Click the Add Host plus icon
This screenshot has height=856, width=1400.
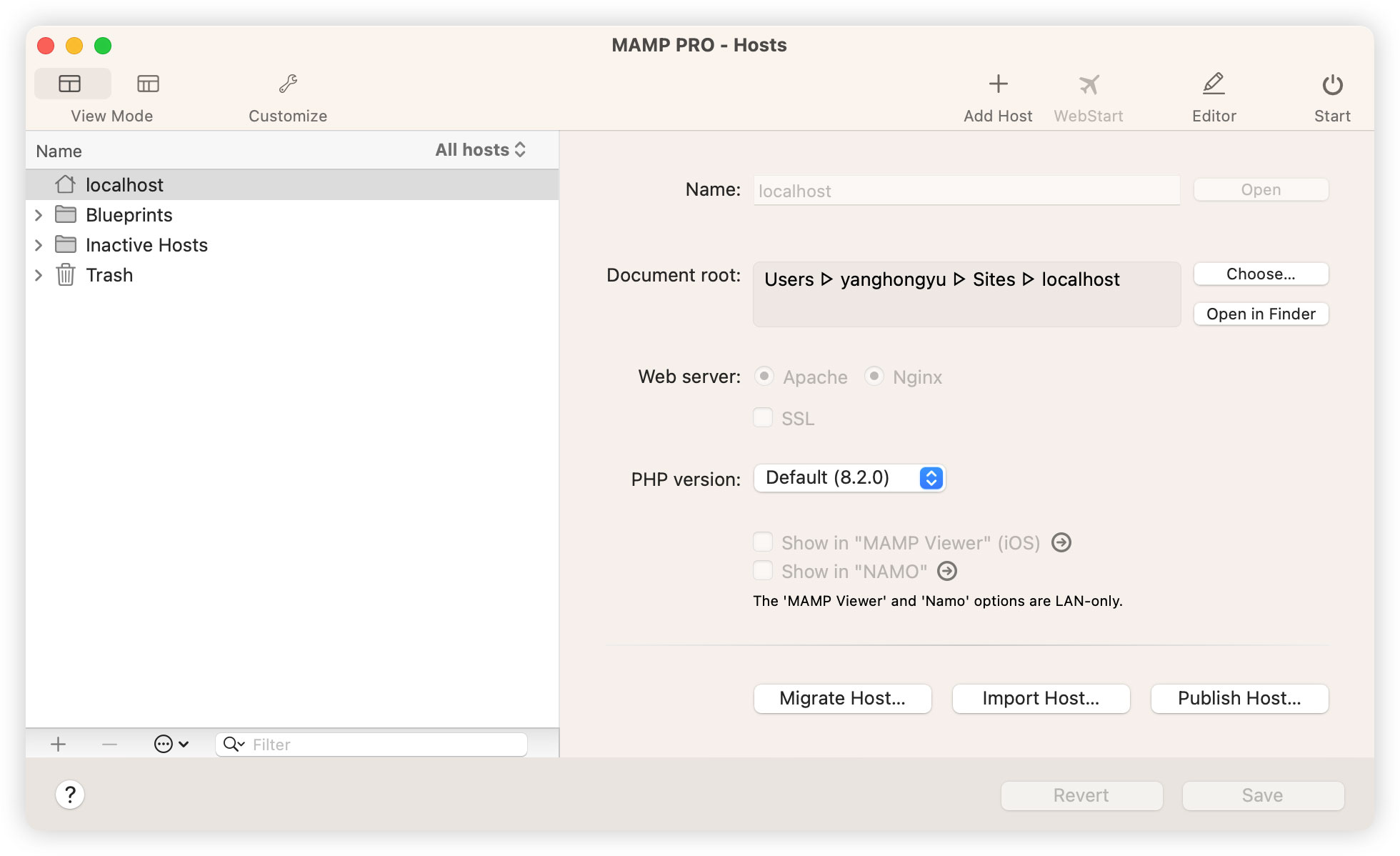click(x=998, y=84)
